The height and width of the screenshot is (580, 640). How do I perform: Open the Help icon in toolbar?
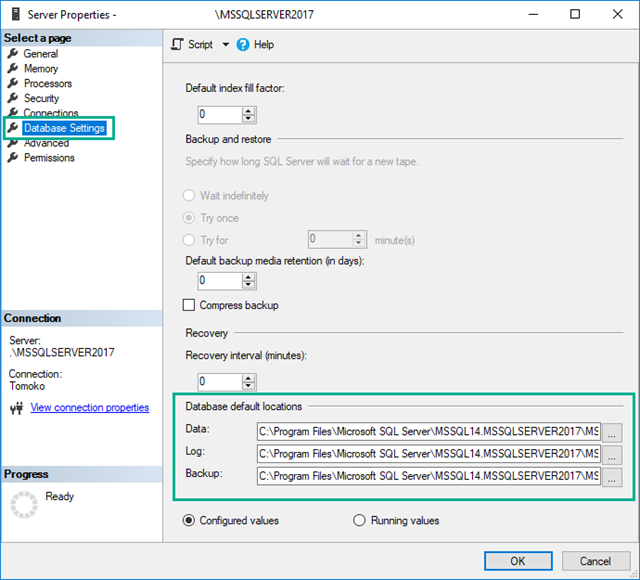[x=243, y=45]
